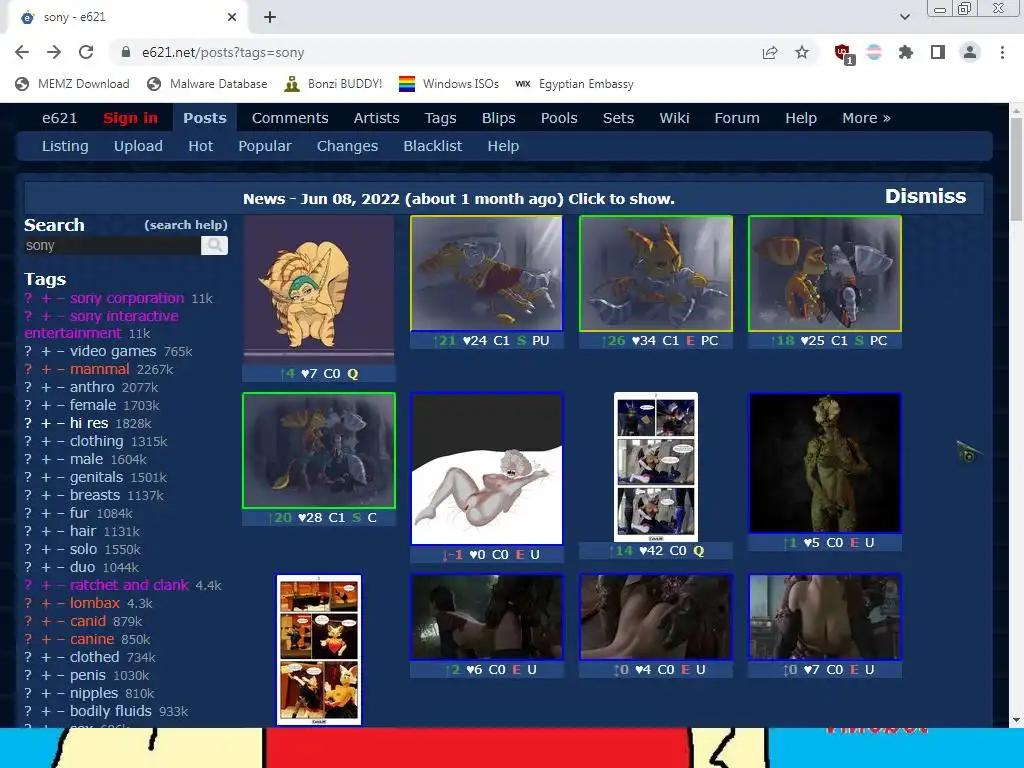The width and height of the screenshot is (1024, 768).
Task: Click the '+' beside sony corporation tag
Action: point(46,298)
